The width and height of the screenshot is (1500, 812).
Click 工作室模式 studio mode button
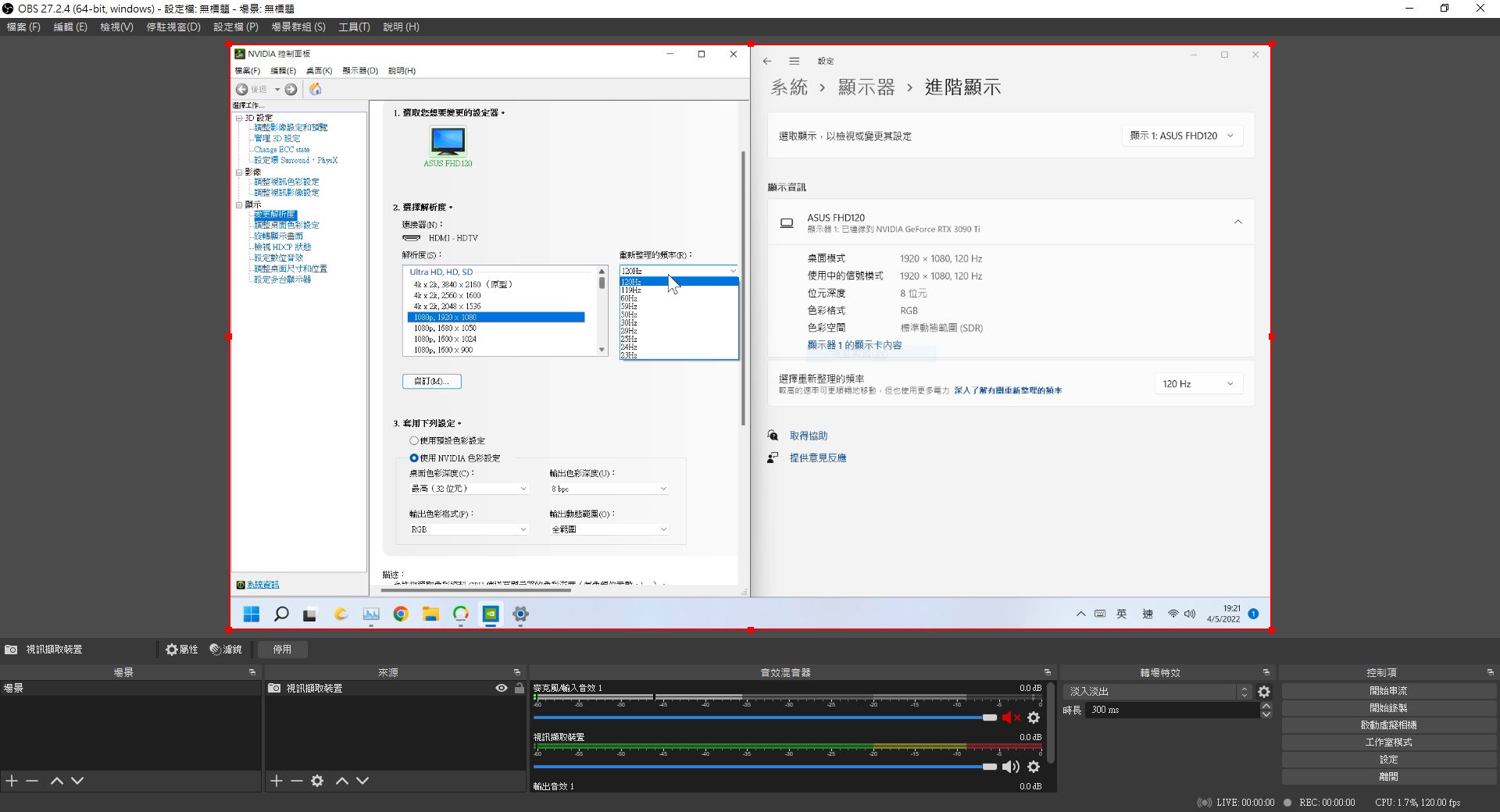click(1388, 743)
